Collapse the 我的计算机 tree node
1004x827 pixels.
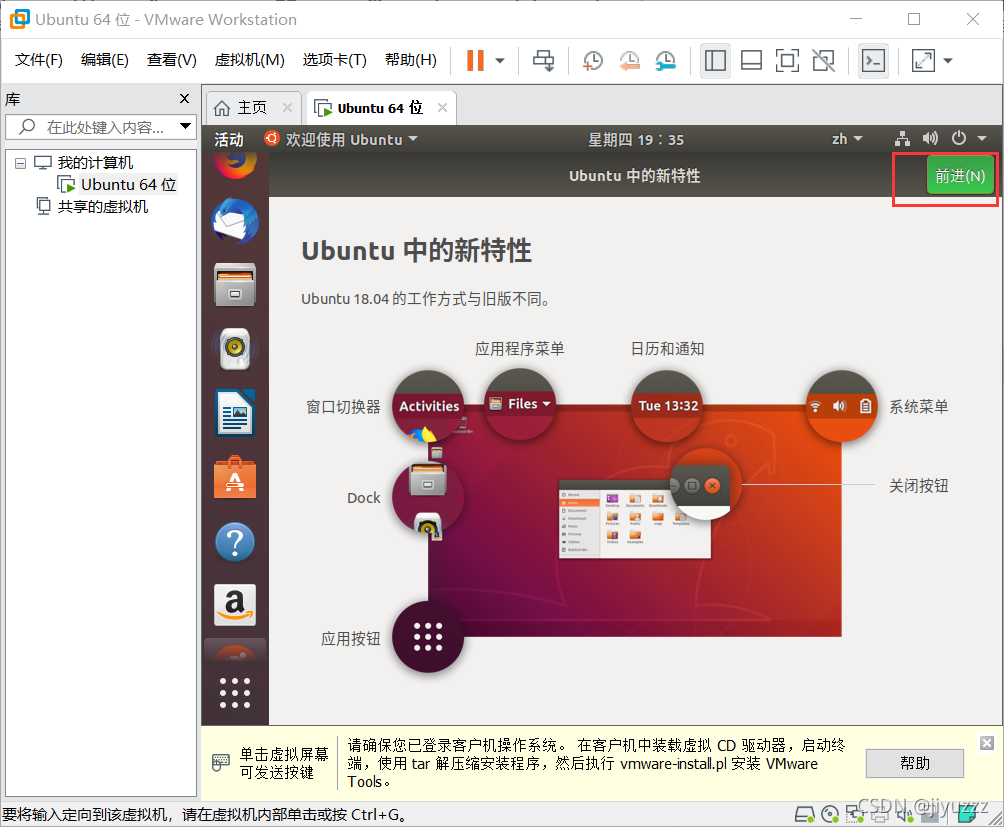[x=21, y=162]
